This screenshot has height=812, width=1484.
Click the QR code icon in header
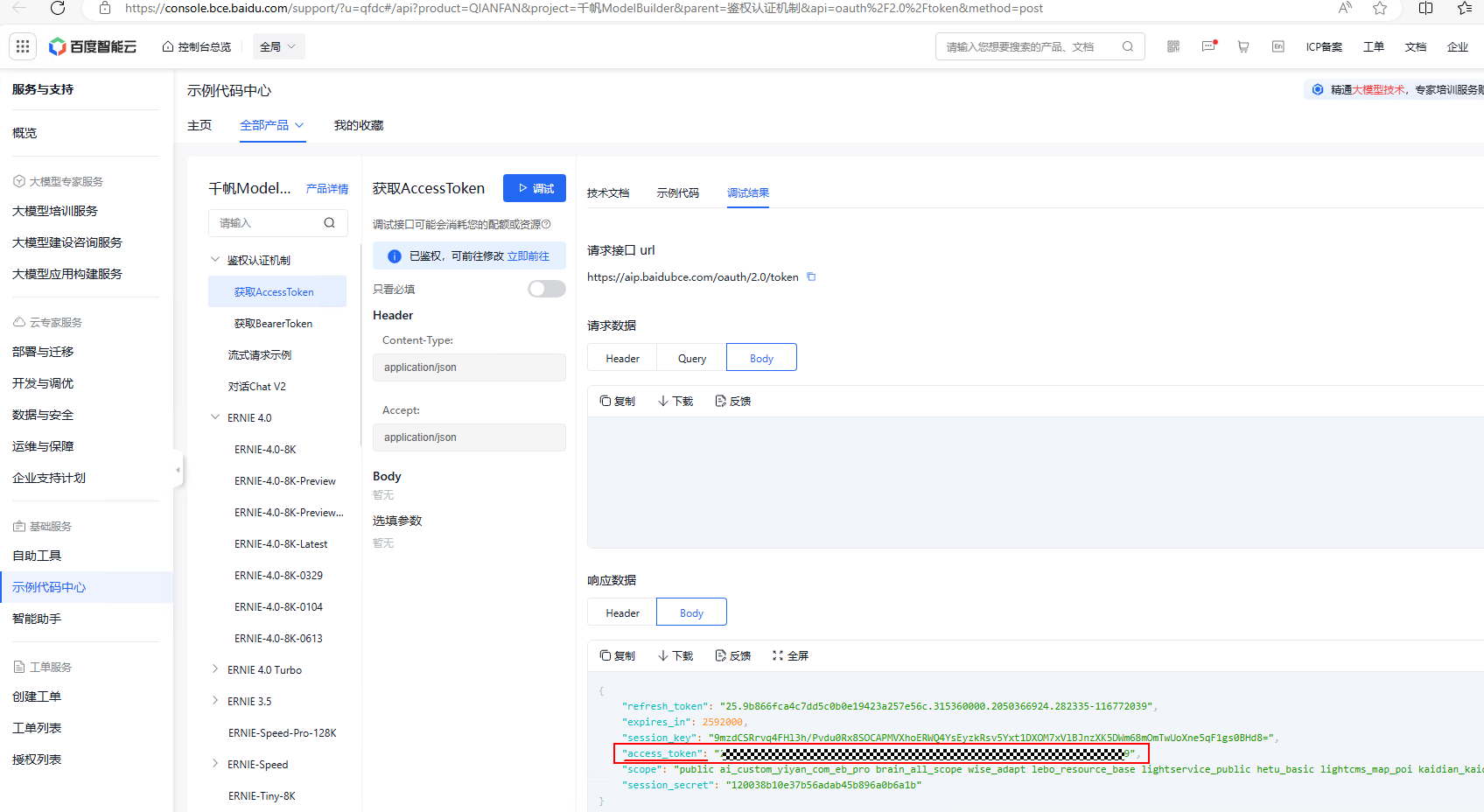tap(1173, 46)
